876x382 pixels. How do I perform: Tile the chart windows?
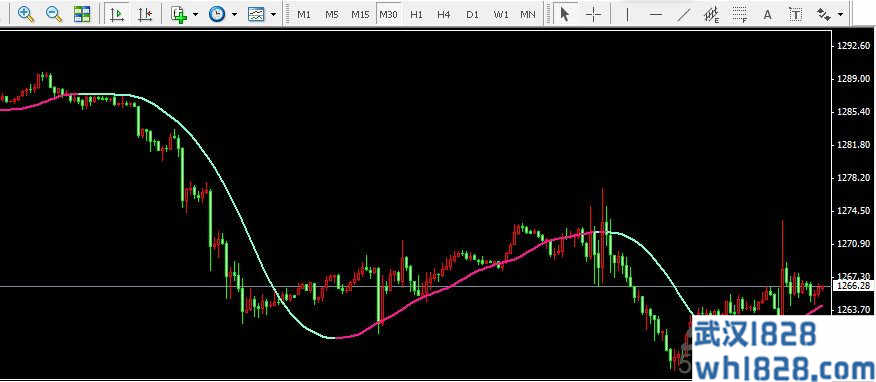click(82, 14)
